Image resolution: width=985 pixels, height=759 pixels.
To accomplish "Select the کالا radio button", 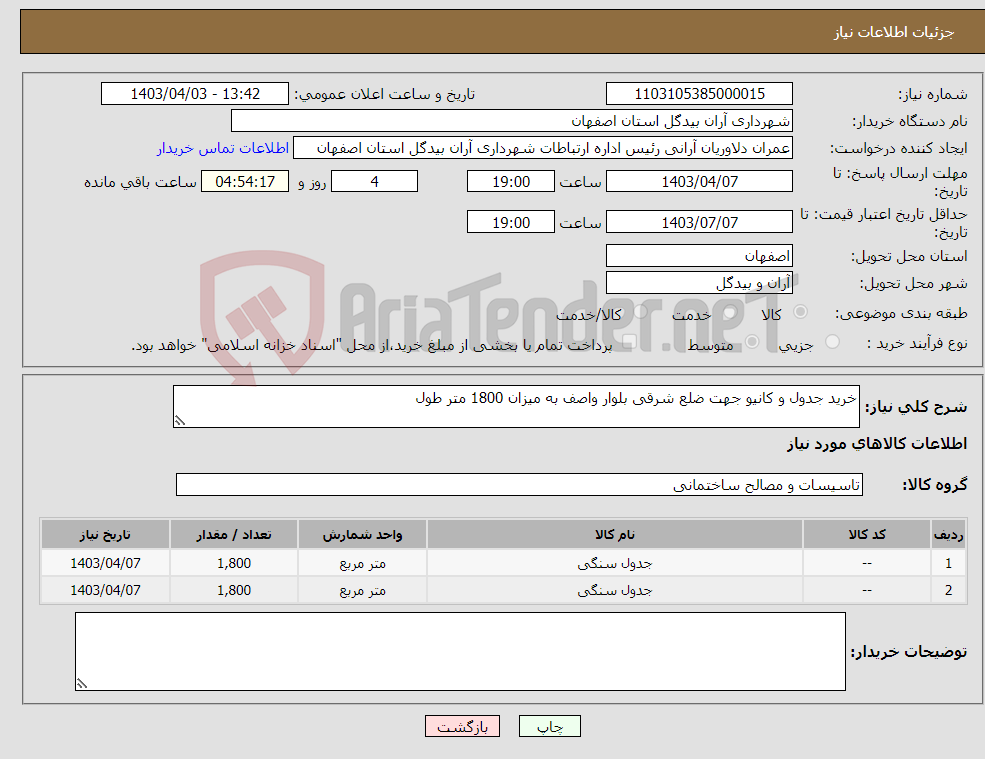I will click(800, 312).
